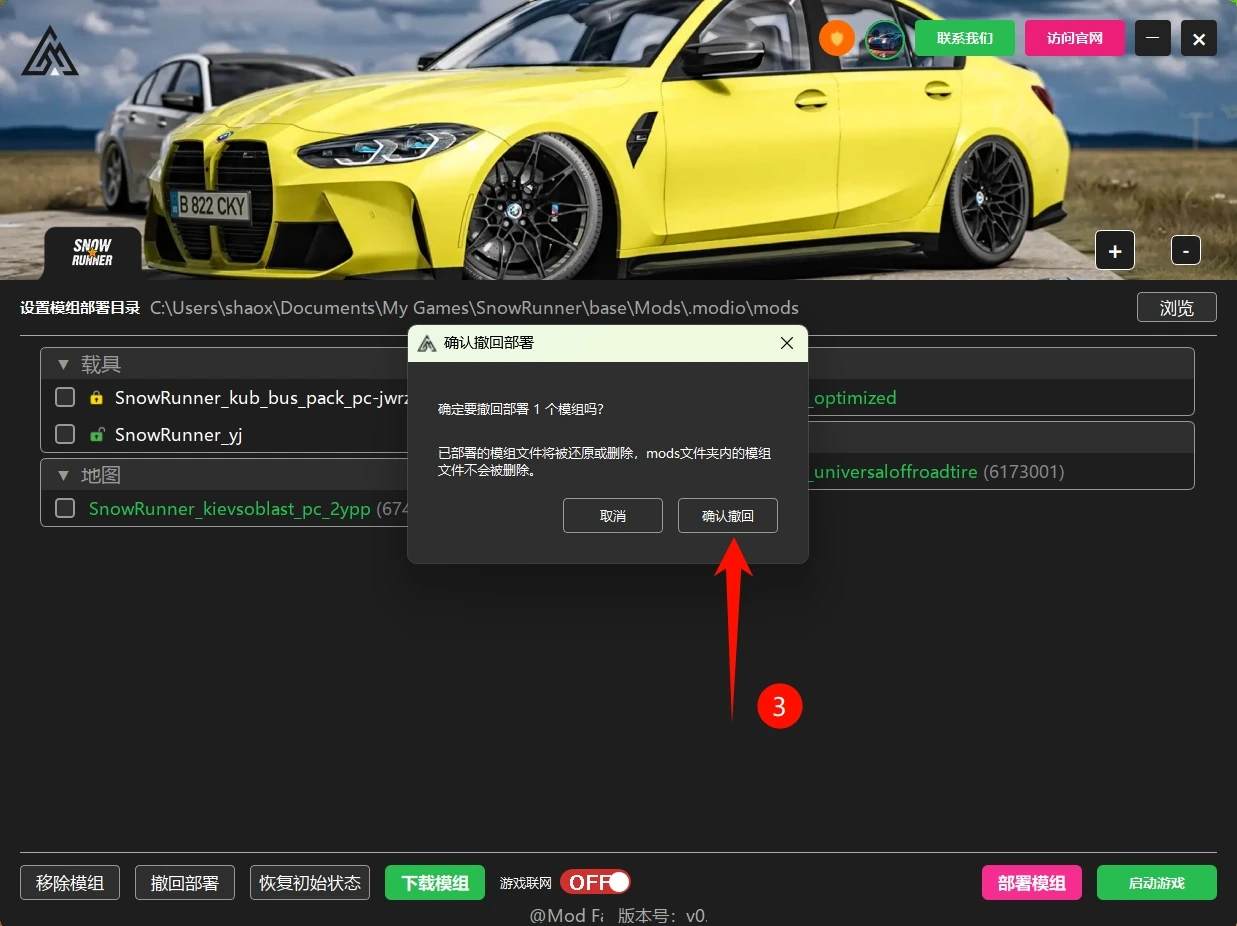The height and width of the screenshot is (926, 1237).
Task: Collapse the 地图 category group
Action: [x=64, y=476]
